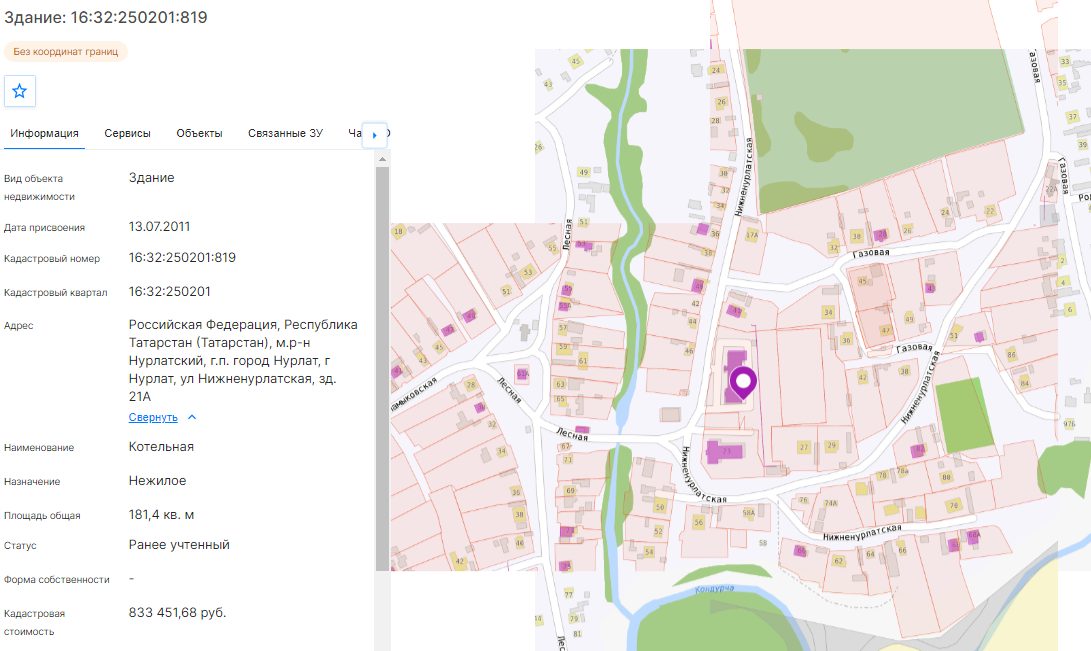Click the 'Форма собственности' field label
This screenshot has height=651, width=1091.
pos(57,580)
